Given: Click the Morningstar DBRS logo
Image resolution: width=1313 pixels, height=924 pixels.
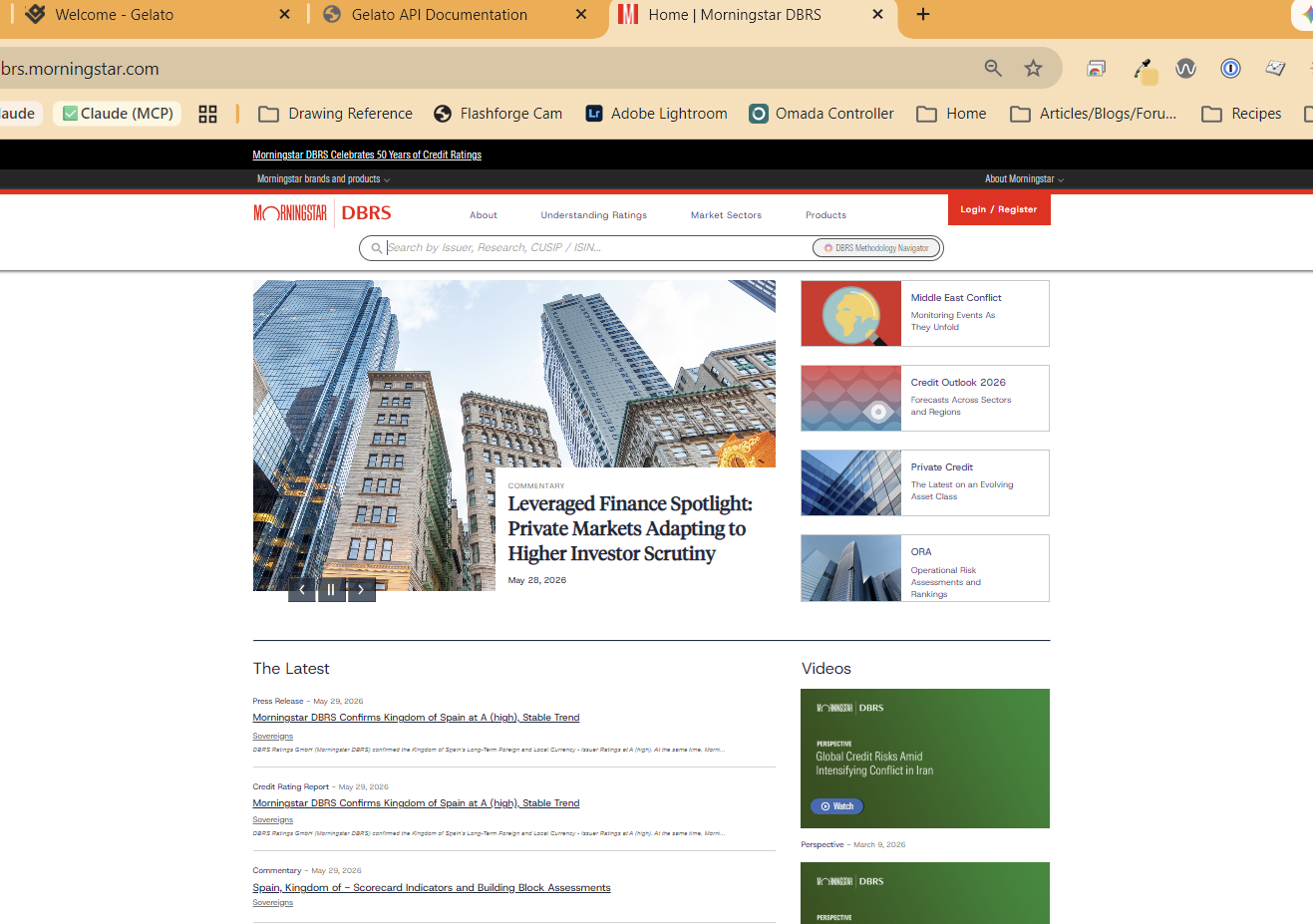Looking at the screenshot, I should pyautogui.click(x=322, y=212).
